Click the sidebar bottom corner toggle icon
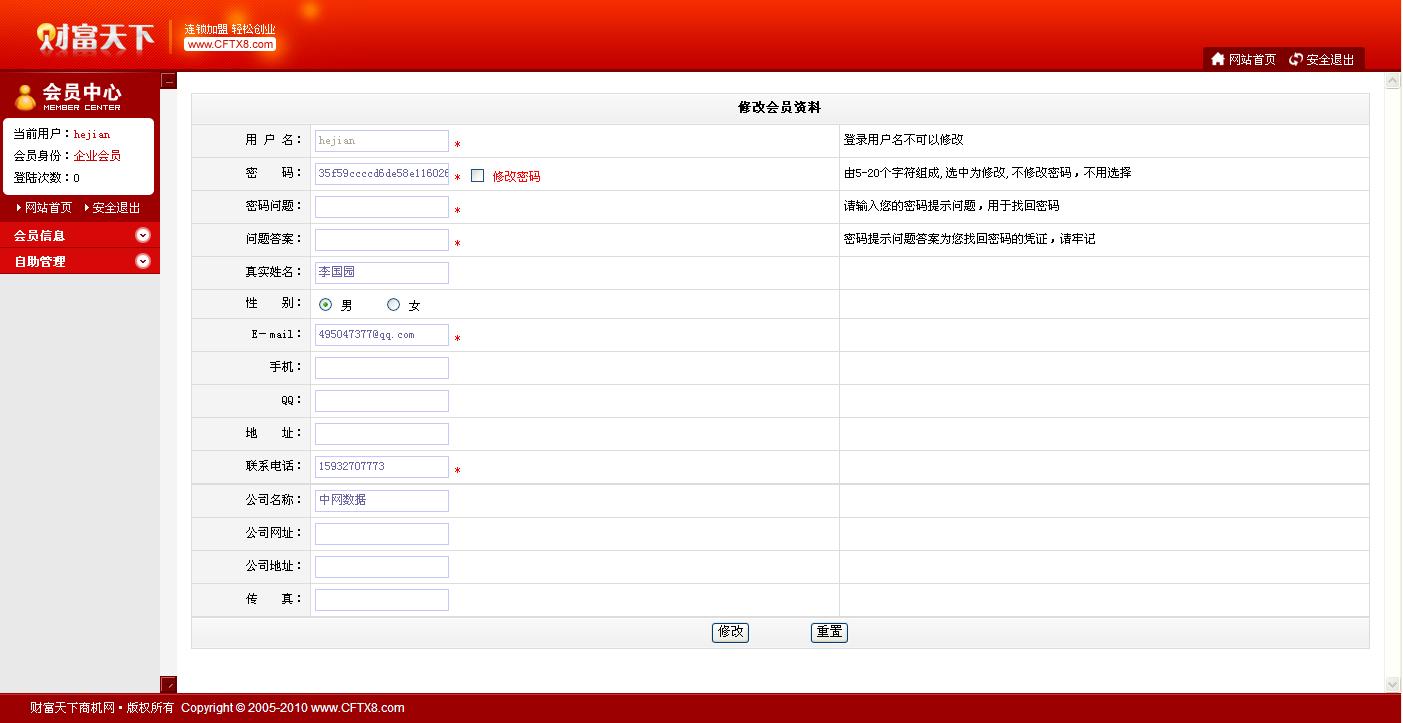 pos(169,684)
